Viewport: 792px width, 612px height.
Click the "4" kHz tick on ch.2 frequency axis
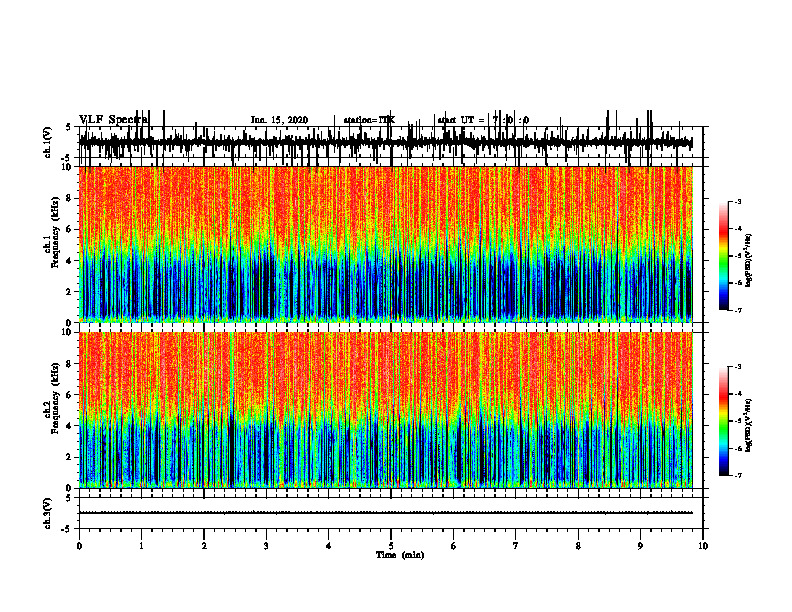(70, 426)
